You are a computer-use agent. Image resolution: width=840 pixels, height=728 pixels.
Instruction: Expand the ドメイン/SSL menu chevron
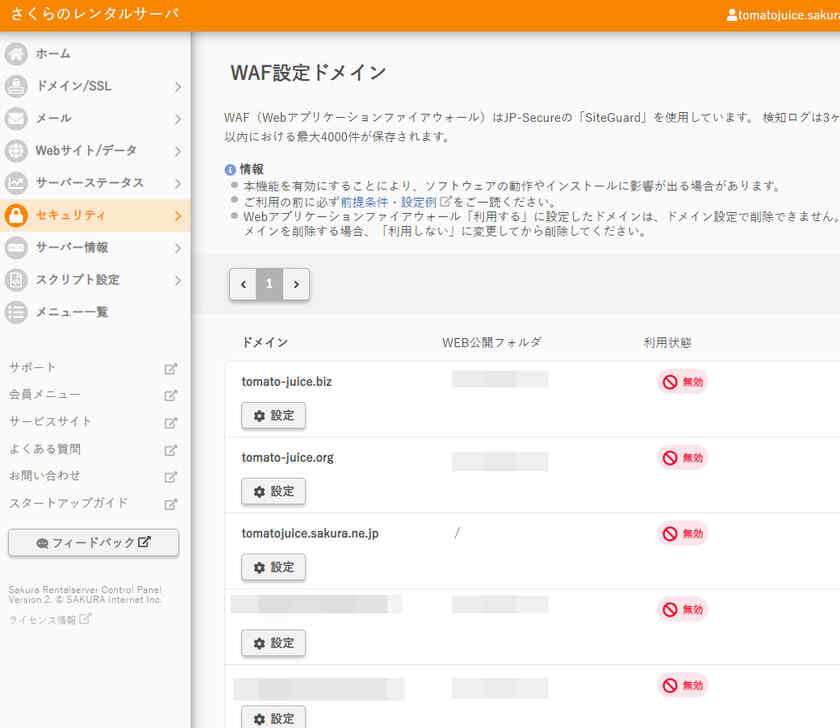[178, 87]
